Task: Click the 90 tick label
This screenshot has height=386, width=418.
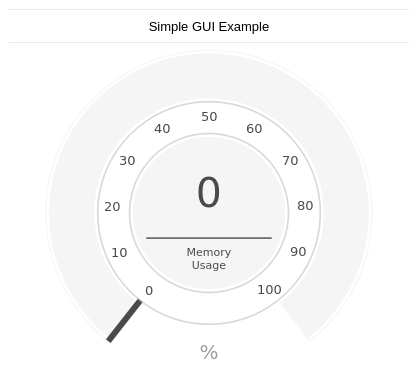Action: tap(298, 252)
